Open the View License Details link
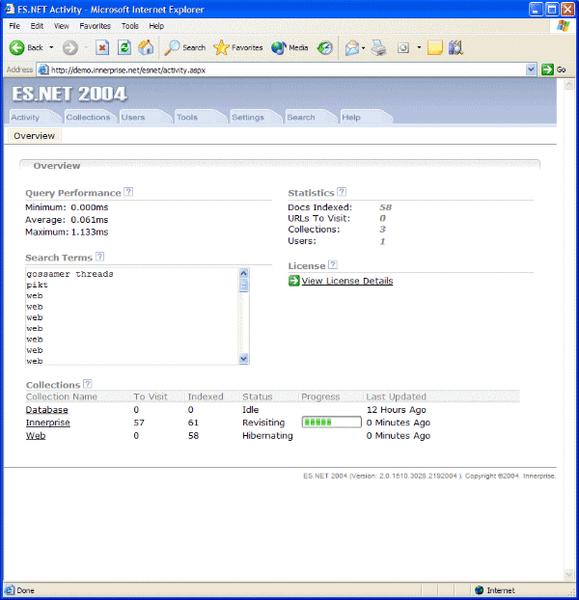 [347, 281]
